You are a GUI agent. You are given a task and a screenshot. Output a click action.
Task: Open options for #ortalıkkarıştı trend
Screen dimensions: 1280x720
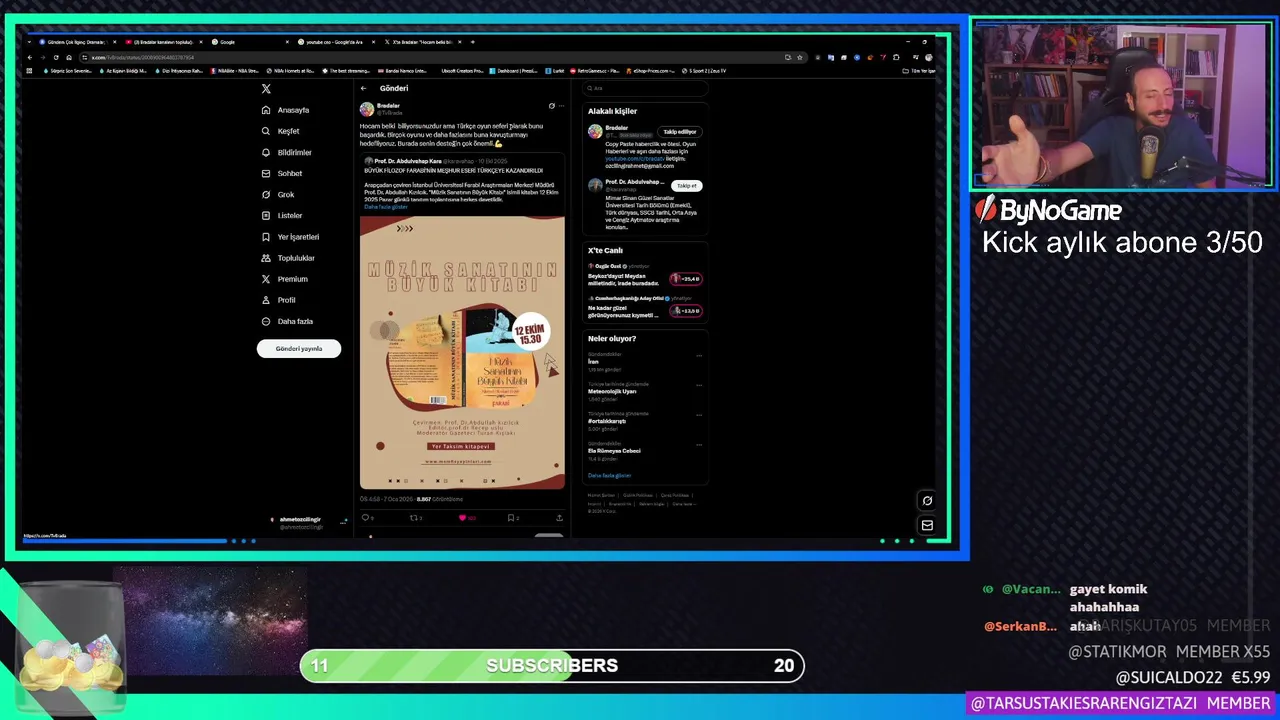point(699,416)
